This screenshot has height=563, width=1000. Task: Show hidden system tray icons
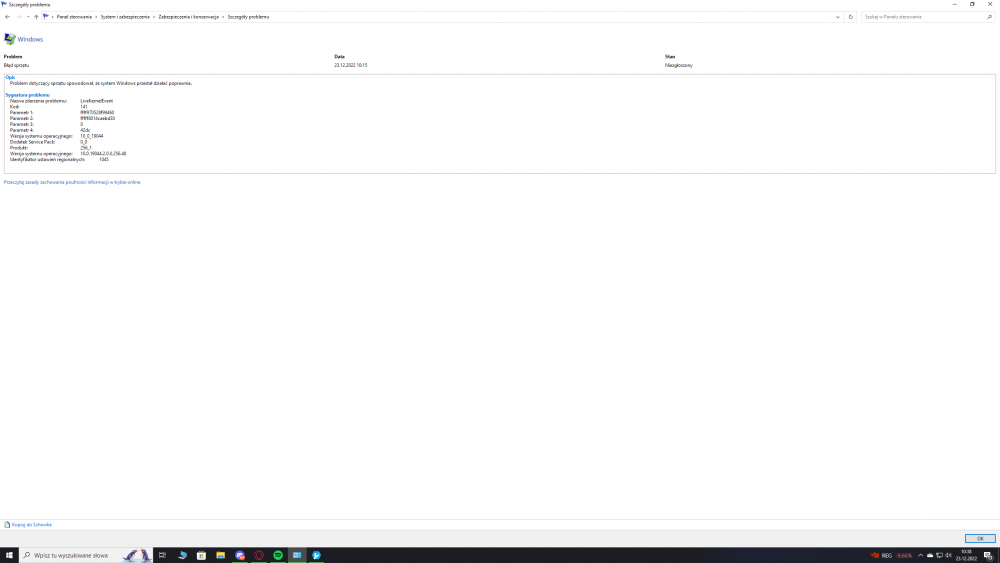pyautogui.click(x=920, y=555)
